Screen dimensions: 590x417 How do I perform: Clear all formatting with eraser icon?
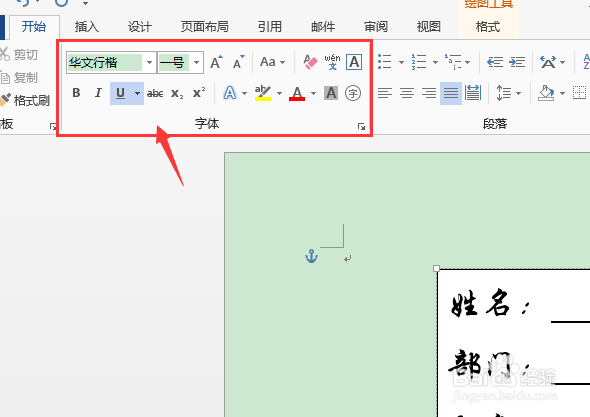(310, 62)
